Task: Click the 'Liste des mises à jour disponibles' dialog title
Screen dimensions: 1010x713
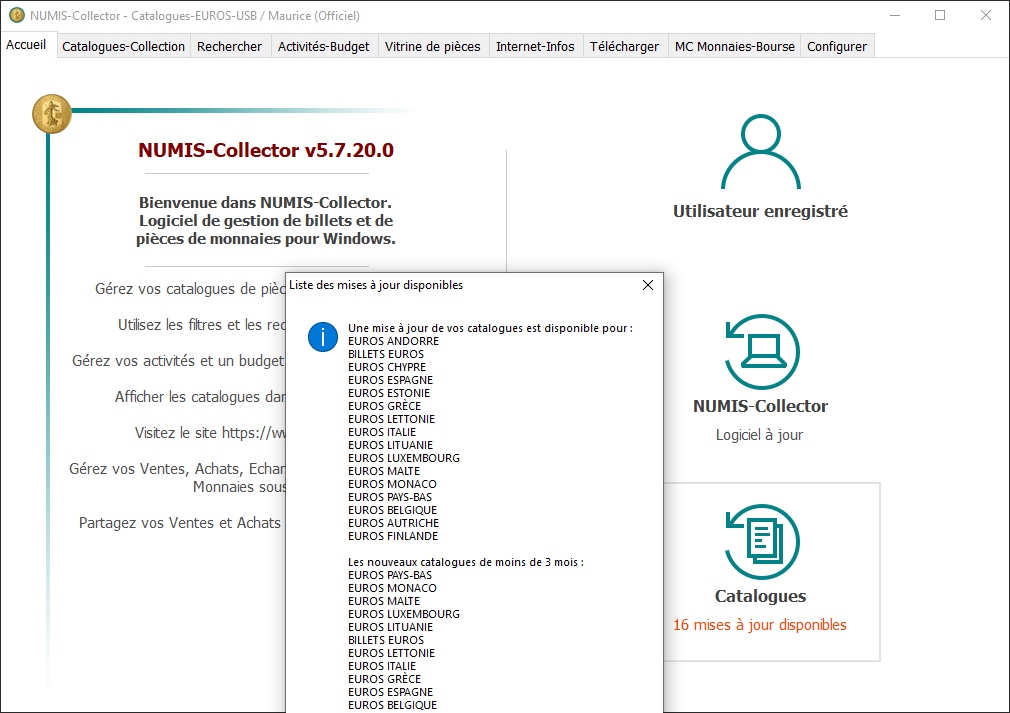Action: click(376, 285)
